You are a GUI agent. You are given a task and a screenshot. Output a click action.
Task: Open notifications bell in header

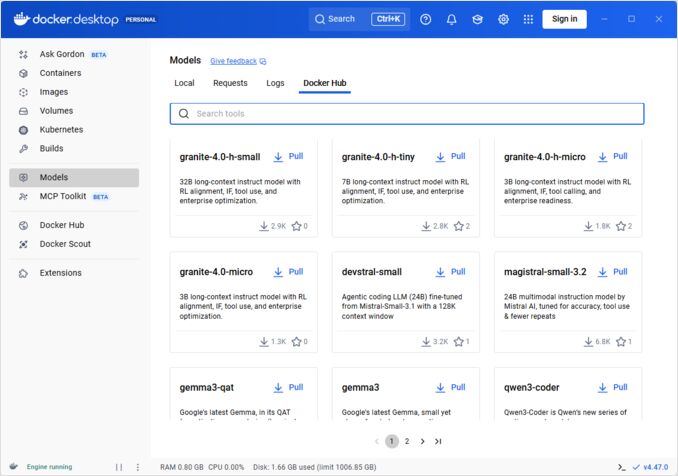click(x=452, y=19)
